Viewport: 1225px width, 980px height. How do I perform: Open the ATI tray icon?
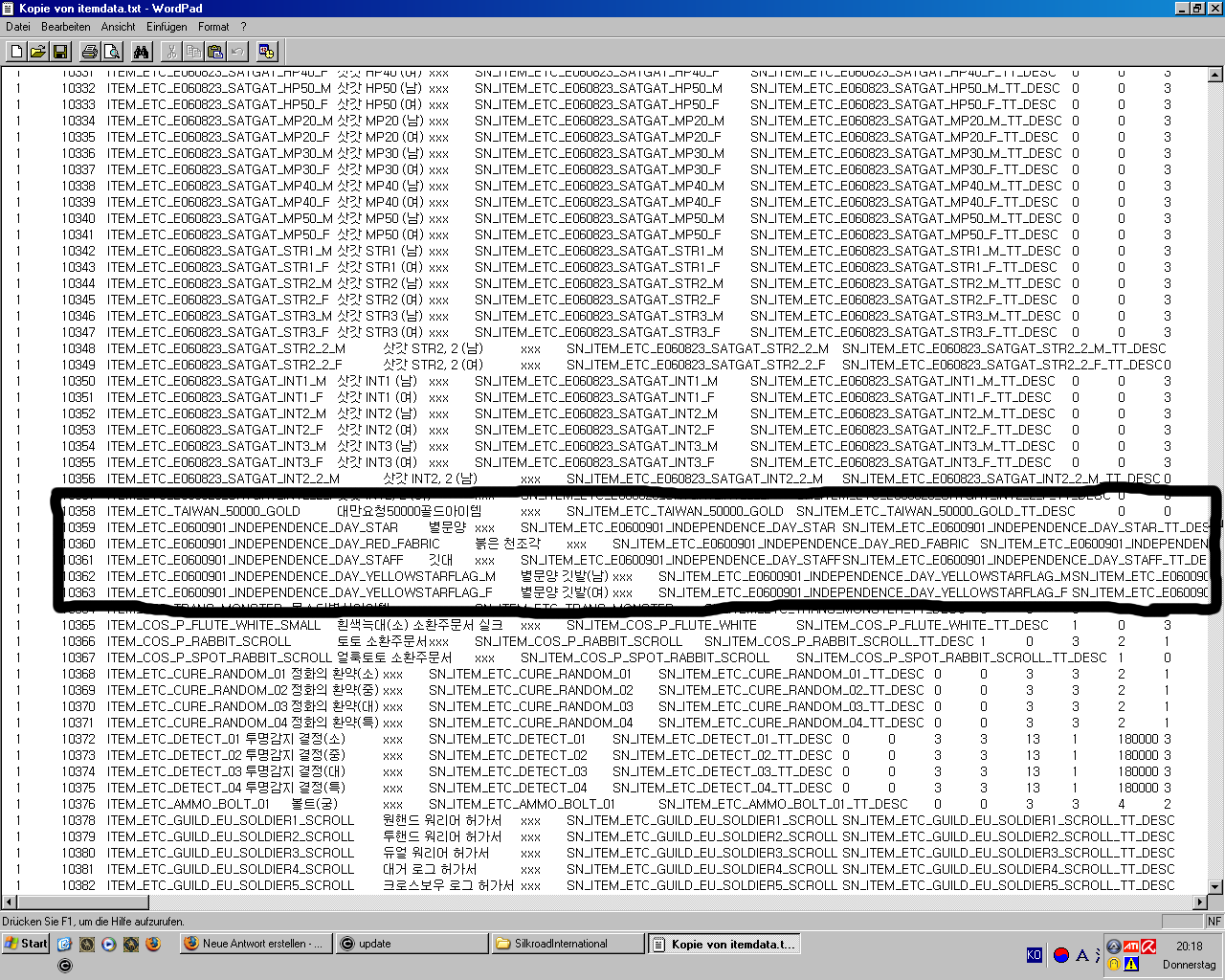point(1130,946)
